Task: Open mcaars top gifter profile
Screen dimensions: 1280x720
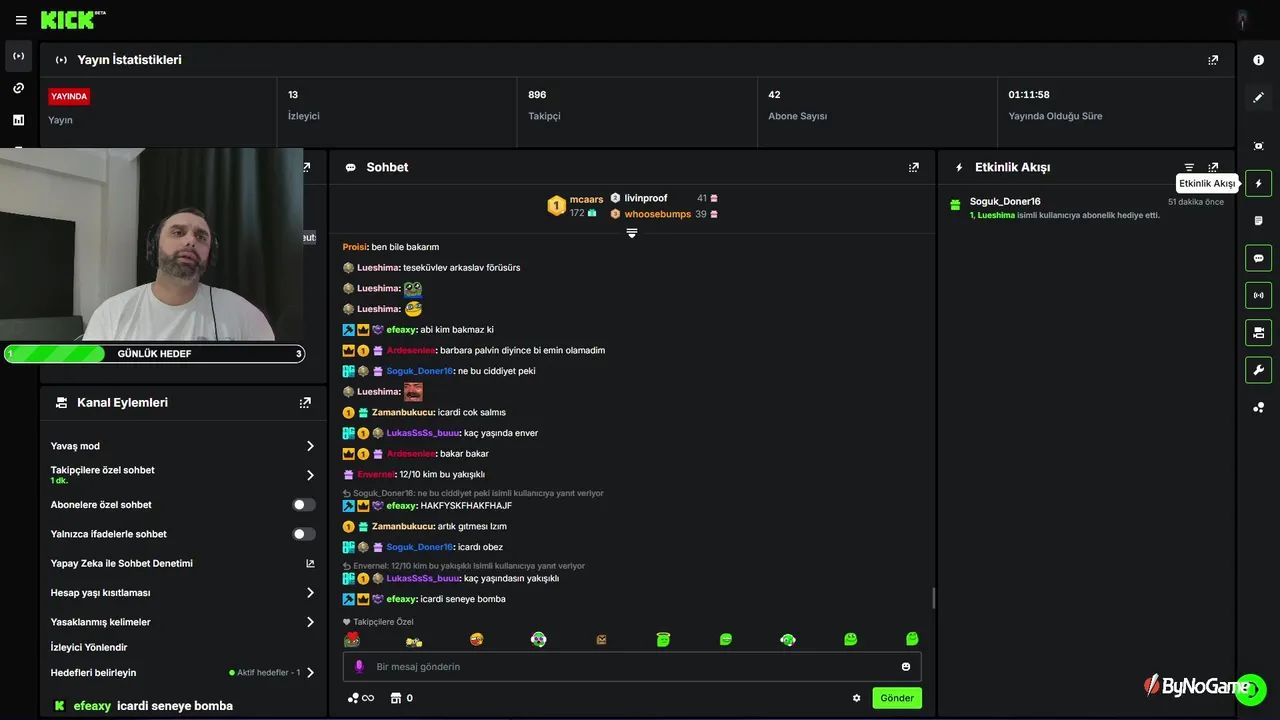Action: (586, 199)
